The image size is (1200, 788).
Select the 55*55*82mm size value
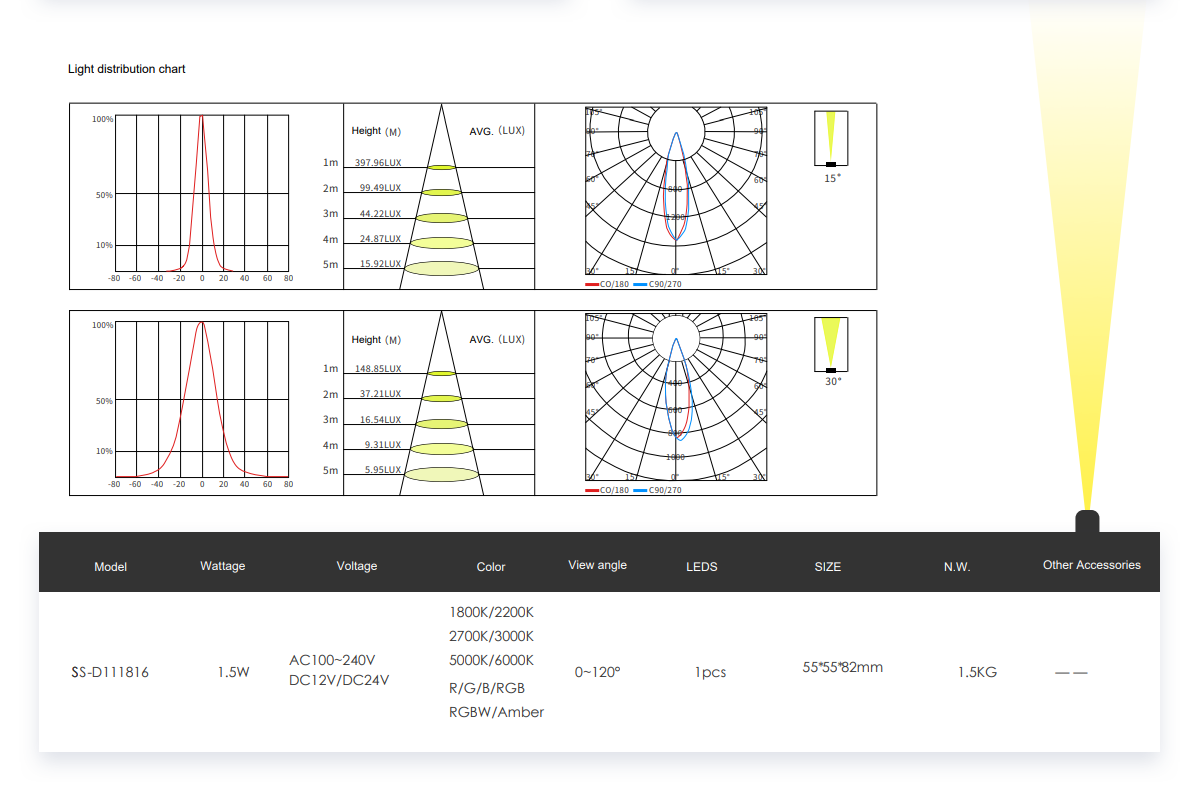click(x=843, y=667)
